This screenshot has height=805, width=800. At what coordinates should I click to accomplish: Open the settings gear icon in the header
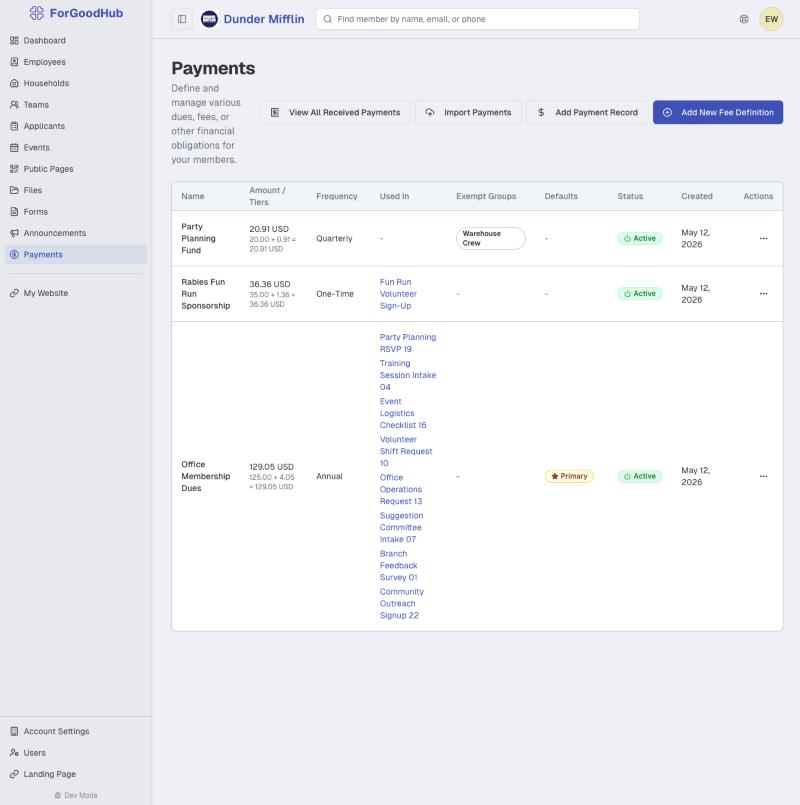(x=744, y=19)
